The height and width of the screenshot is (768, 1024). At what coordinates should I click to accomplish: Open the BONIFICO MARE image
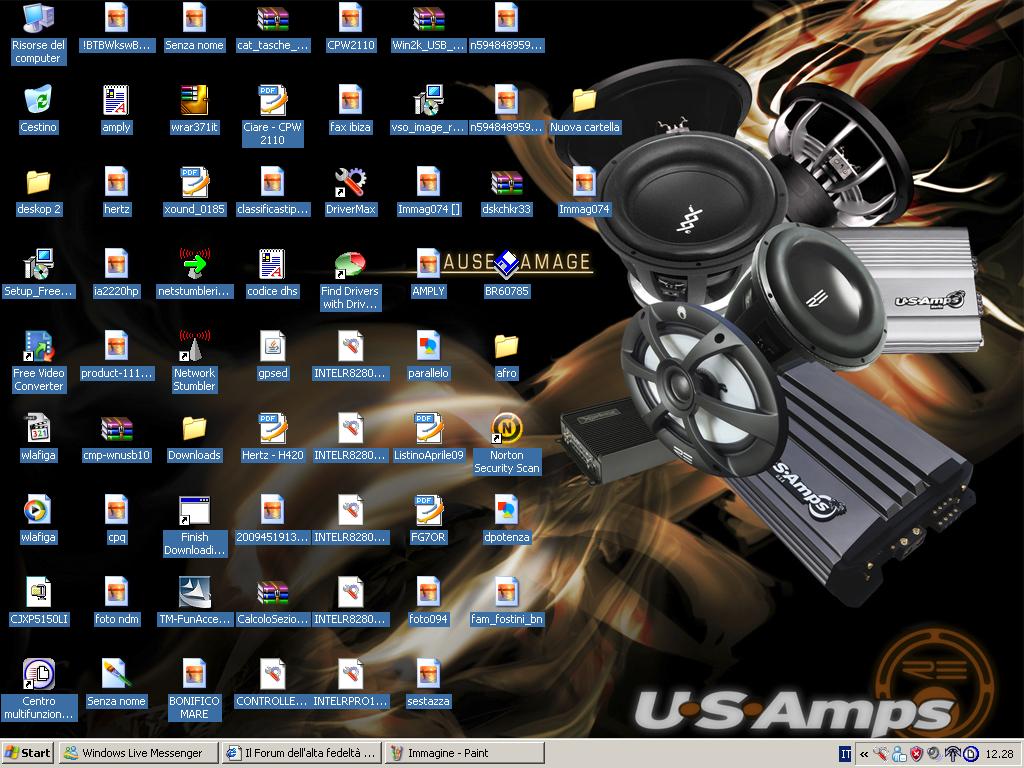click(x=194, y=689)
